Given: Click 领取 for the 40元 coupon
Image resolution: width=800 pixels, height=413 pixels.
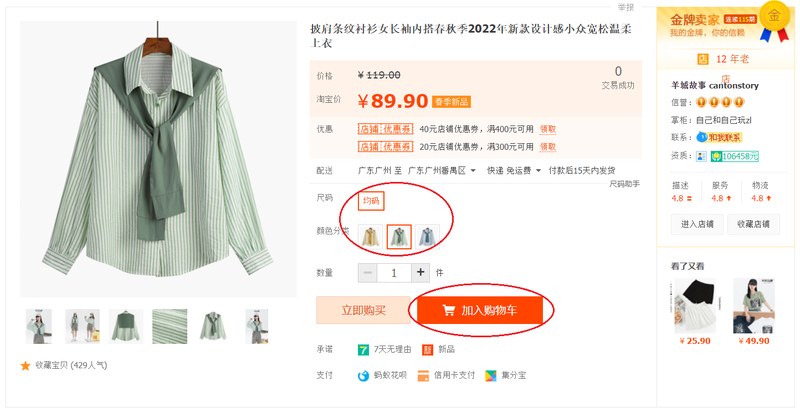Looking at the screenshot, I should pyautogui.click(x=548, y=129).
